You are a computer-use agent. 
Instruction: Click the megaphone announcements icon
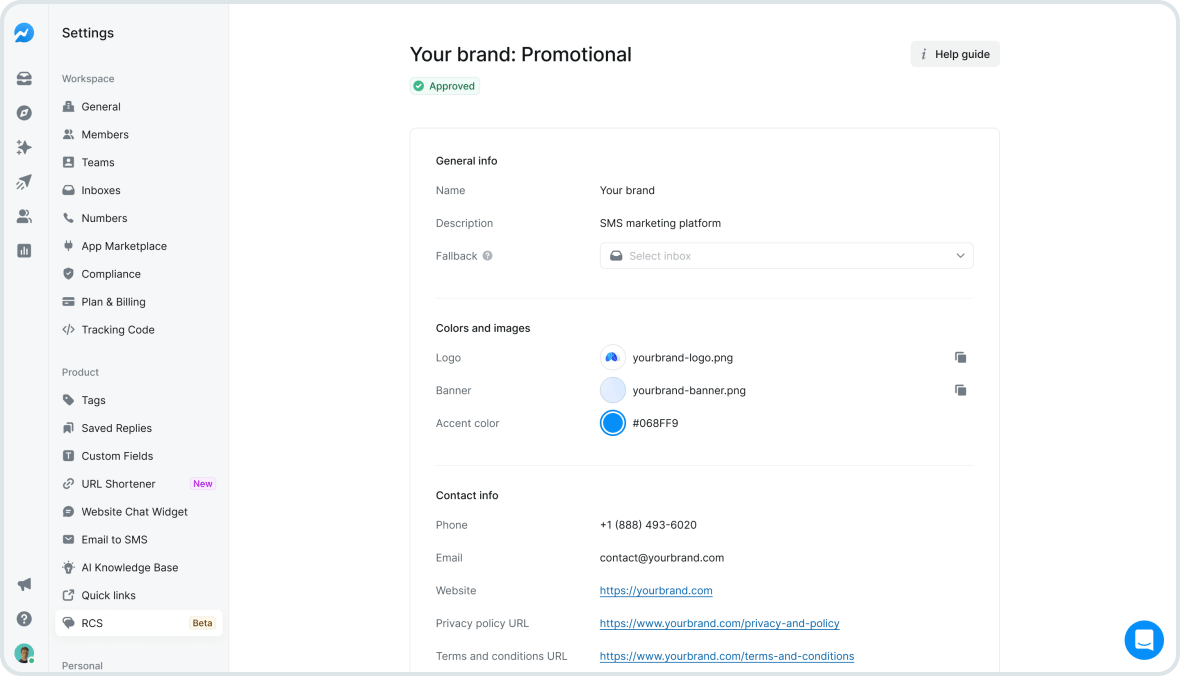click(x=24, y=584)
